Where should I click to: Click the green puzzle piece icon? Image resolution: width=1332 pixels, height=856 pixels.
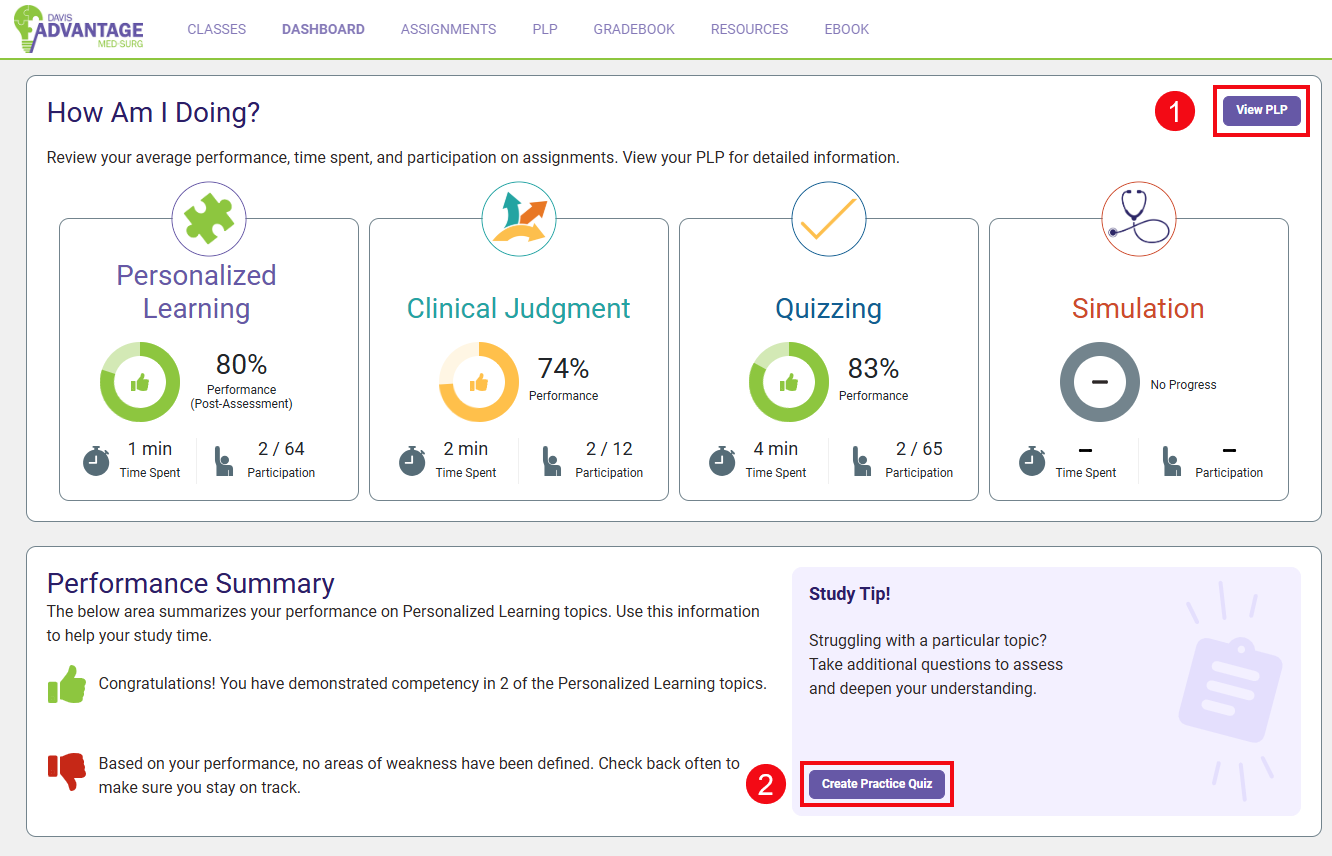209,219
